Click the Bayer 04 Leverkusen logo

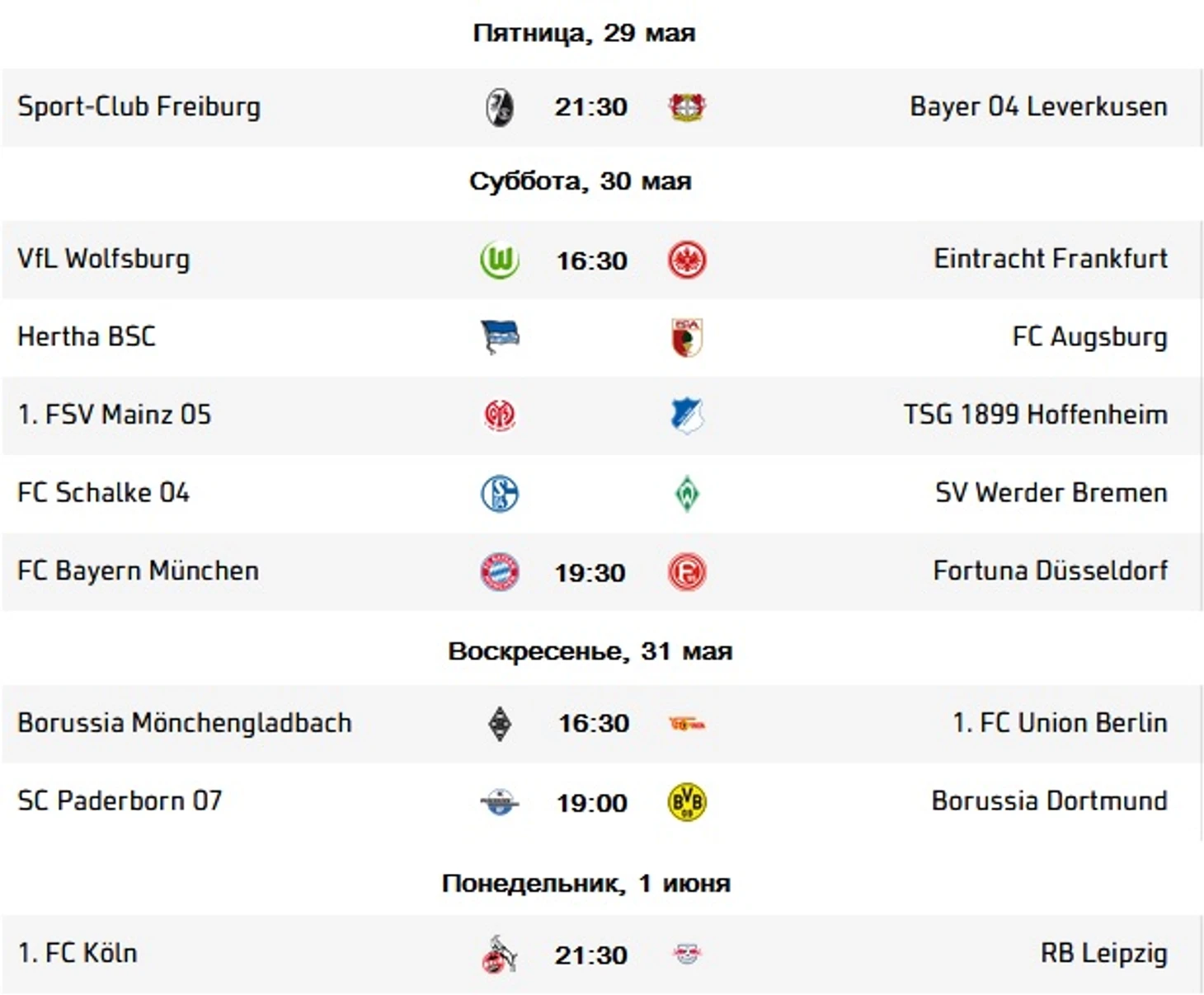click(x=686, y=107)
